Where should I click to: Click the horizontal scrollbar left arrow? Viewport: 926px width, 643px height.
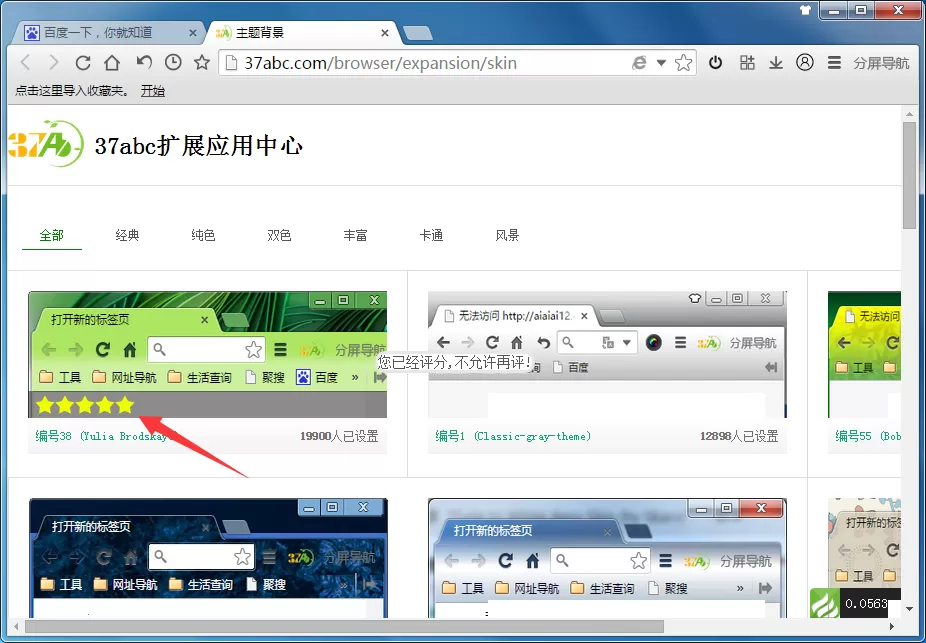tap(16, 626)
